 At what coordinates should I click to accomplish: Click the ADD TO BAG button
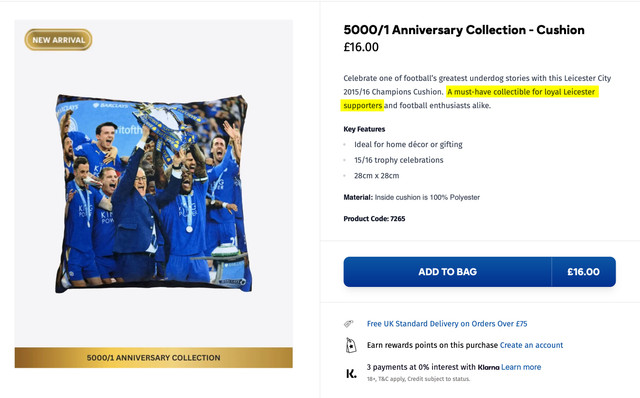coord(447,272)
